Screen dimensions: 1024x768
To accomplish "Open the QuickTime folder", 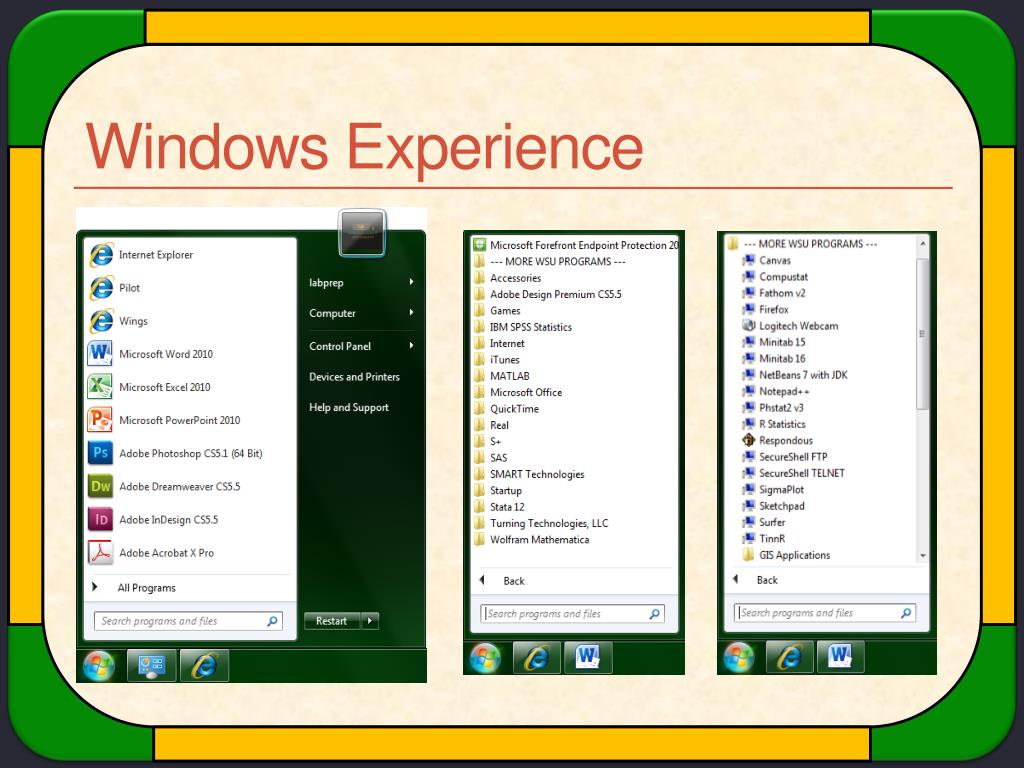I will 506,409.
